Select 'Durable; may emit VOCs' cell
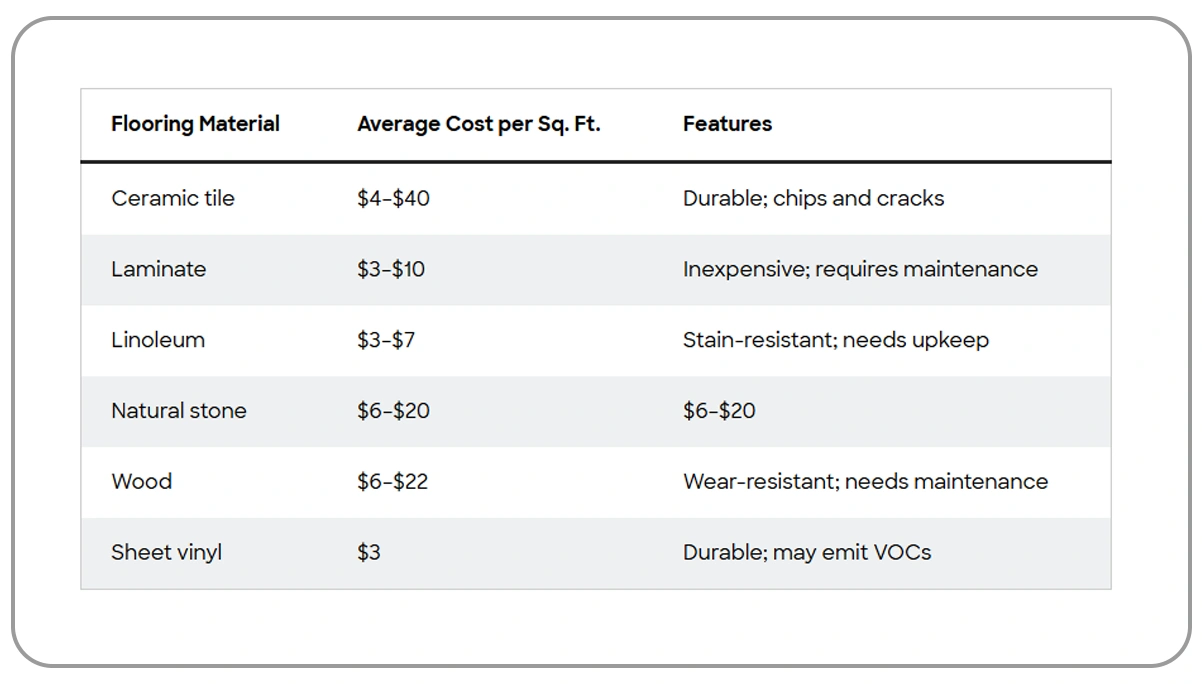The width and height of the screenshot is (1202, 684). pos(807,552)
